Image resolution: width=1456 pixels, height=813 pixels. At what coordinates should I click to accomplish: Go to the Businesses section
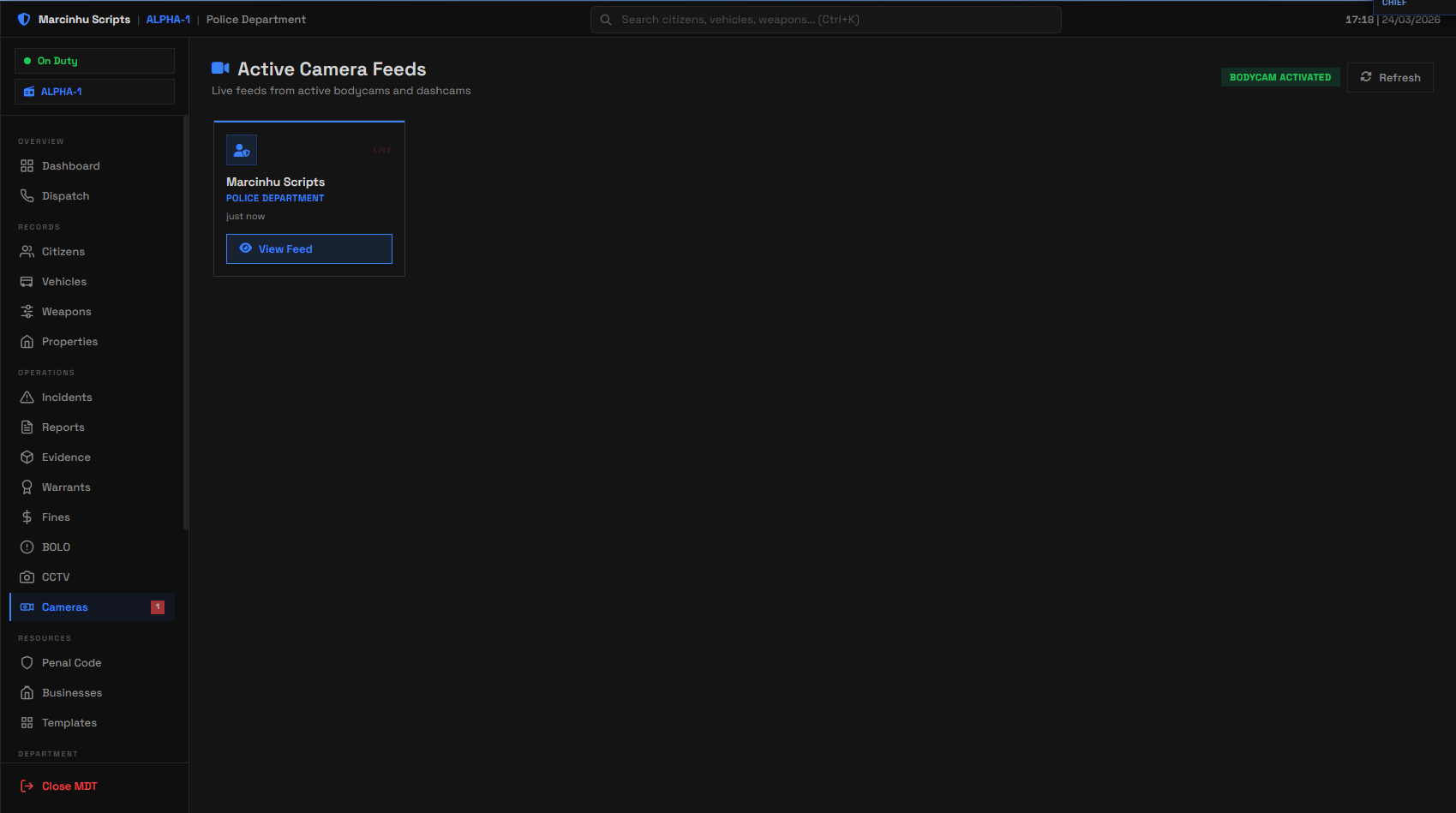(x=93, y=693)
